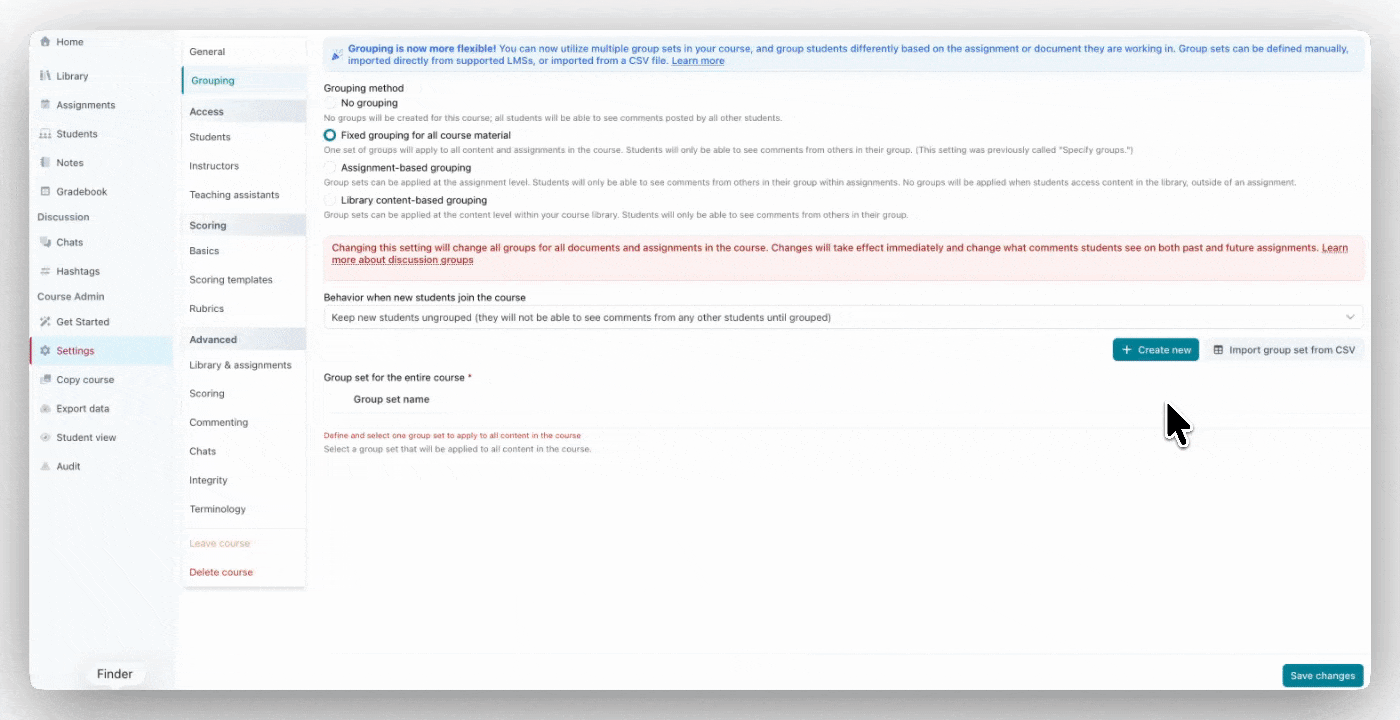Open the Terminology settings page

[217, 510]
